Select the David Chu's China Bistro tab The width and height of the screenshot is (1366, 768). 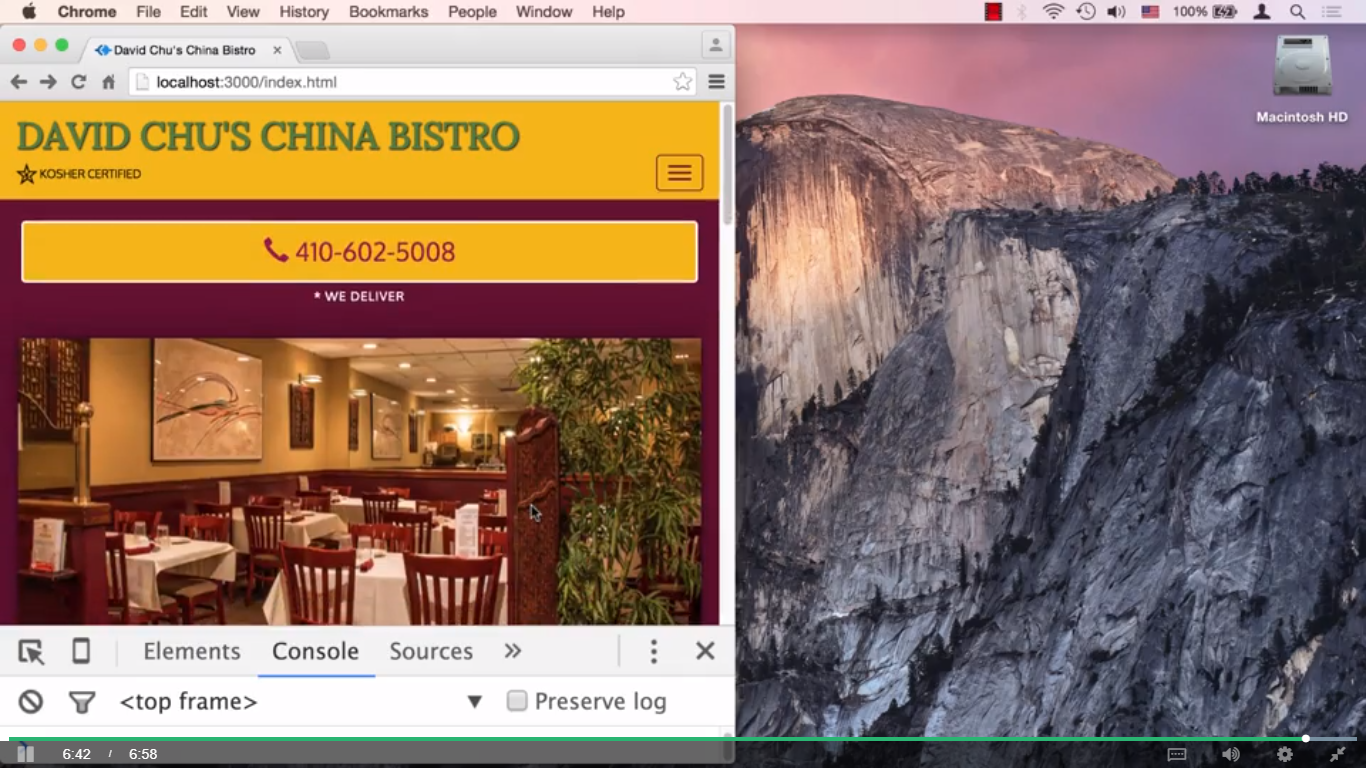coord(185,50)
